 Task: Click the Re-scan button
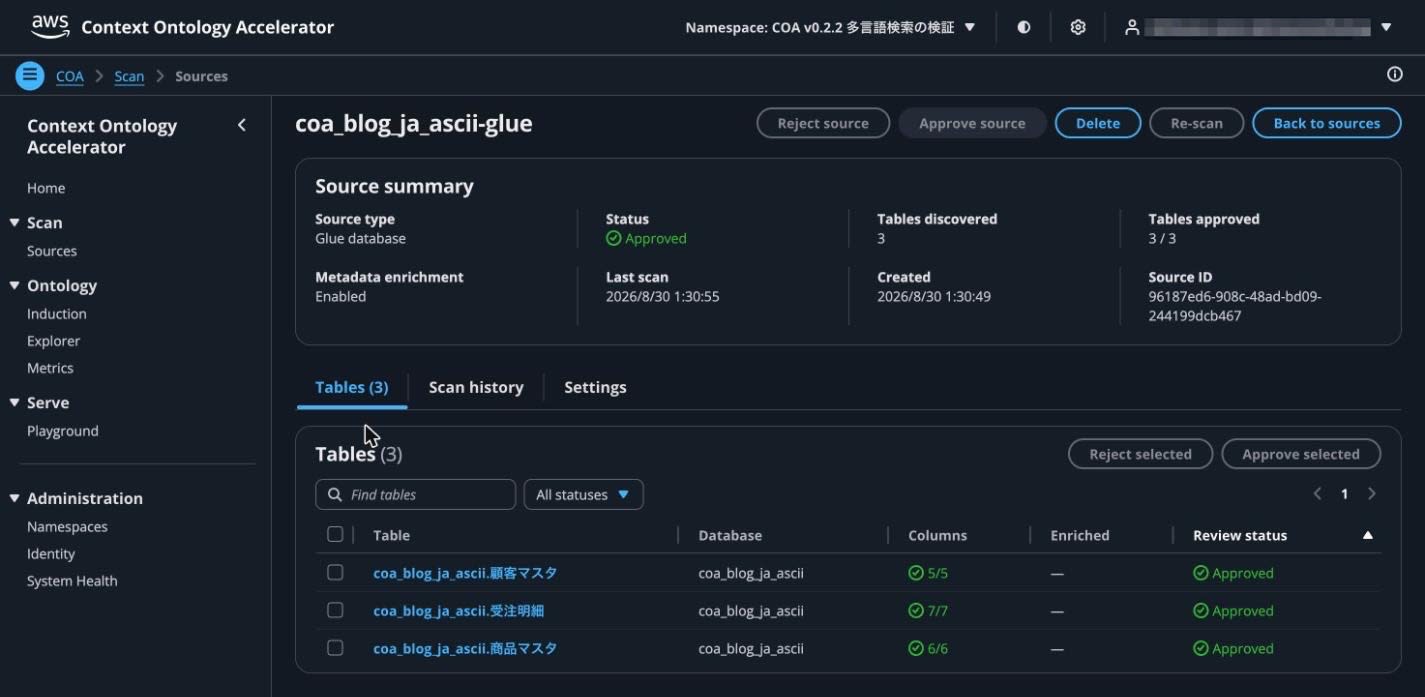pyautogui.click(x=1197, y=123)
